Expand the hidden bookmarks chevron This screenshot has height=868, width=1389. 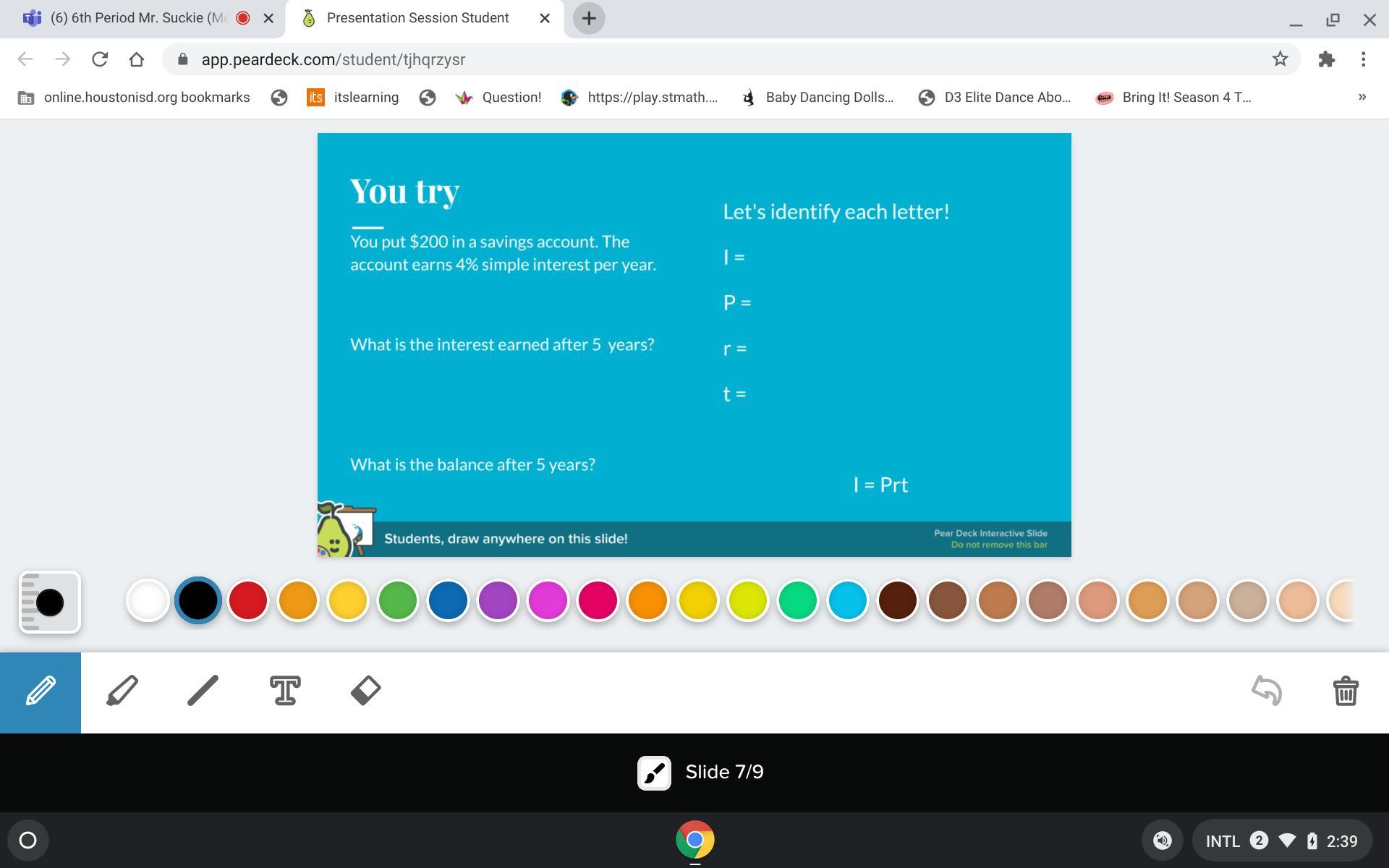pos(1362,97)
